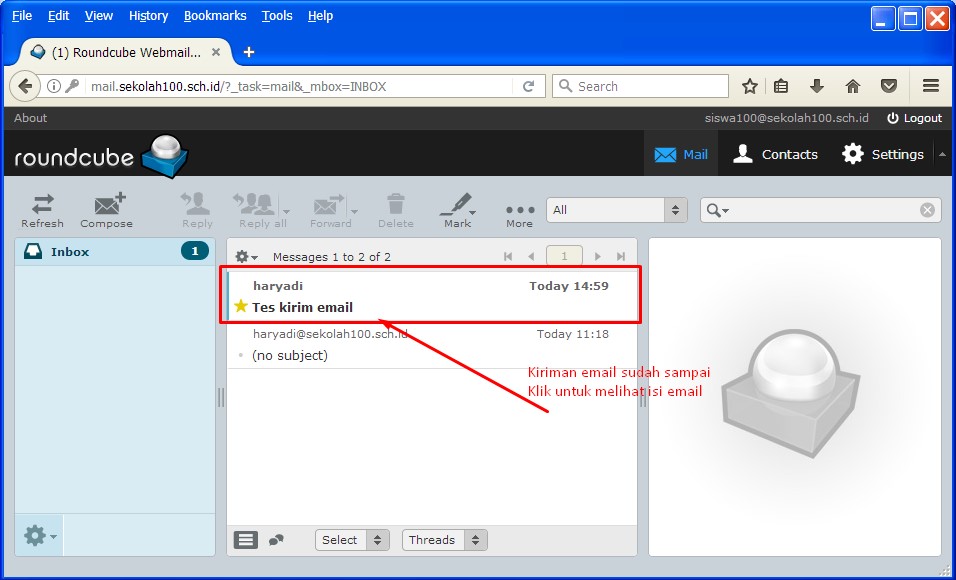956x580 pixels.
Task: Open Roundcube Settings
Action: tap(883, 154)
